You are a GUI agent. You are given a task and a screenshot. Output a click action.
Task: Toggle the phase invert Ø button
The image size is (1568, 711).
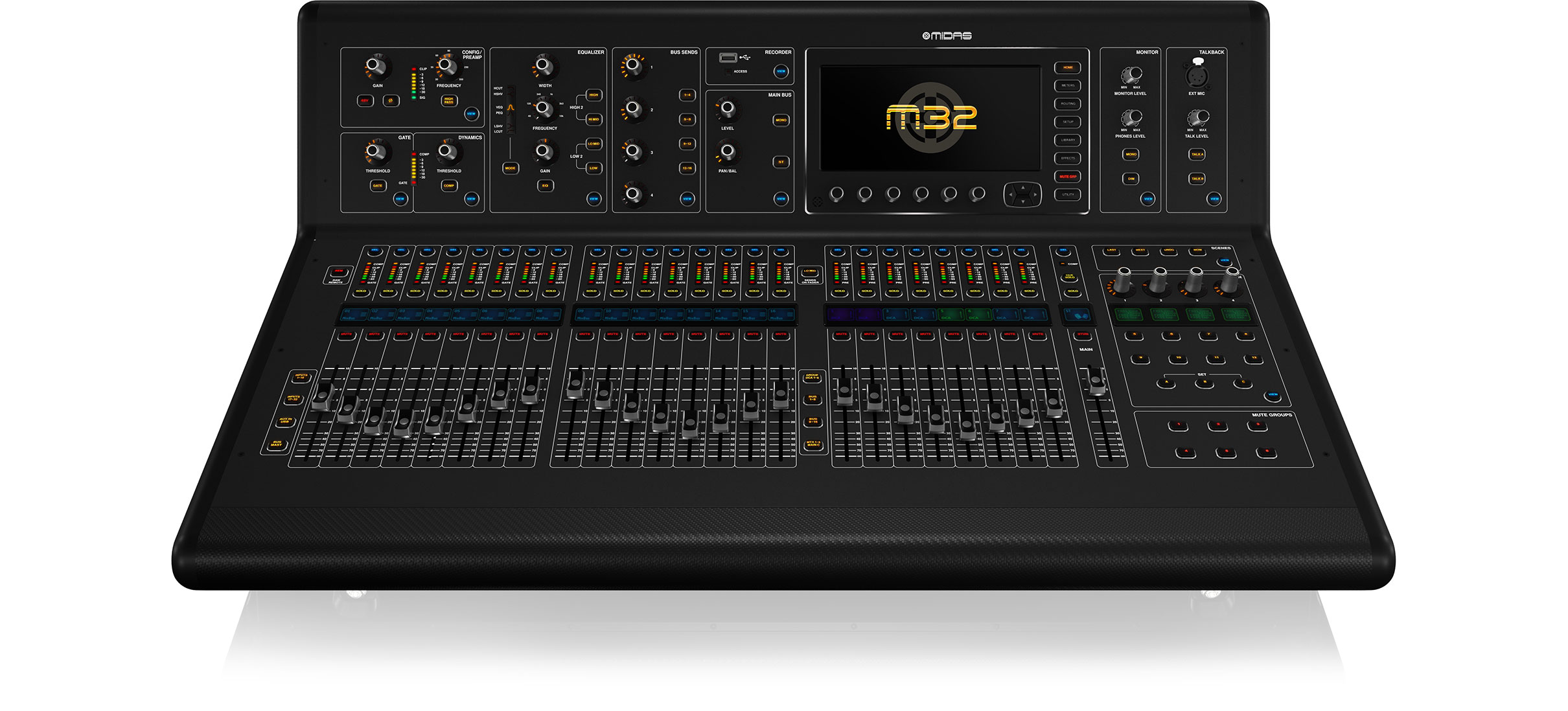pos(390,101)
